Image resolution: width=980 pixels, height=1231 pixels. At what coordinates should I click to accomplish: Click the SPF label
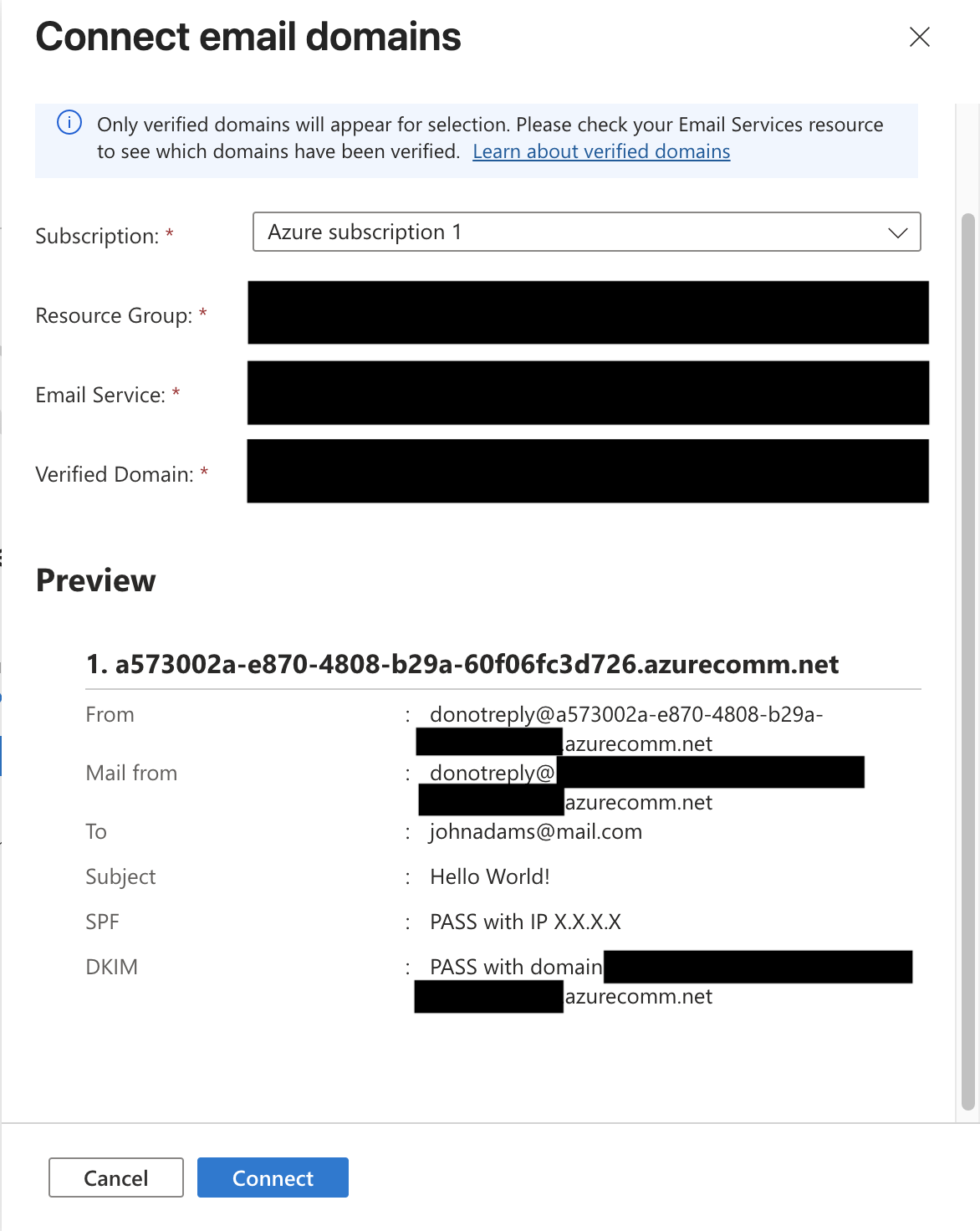tap(103, 922)
